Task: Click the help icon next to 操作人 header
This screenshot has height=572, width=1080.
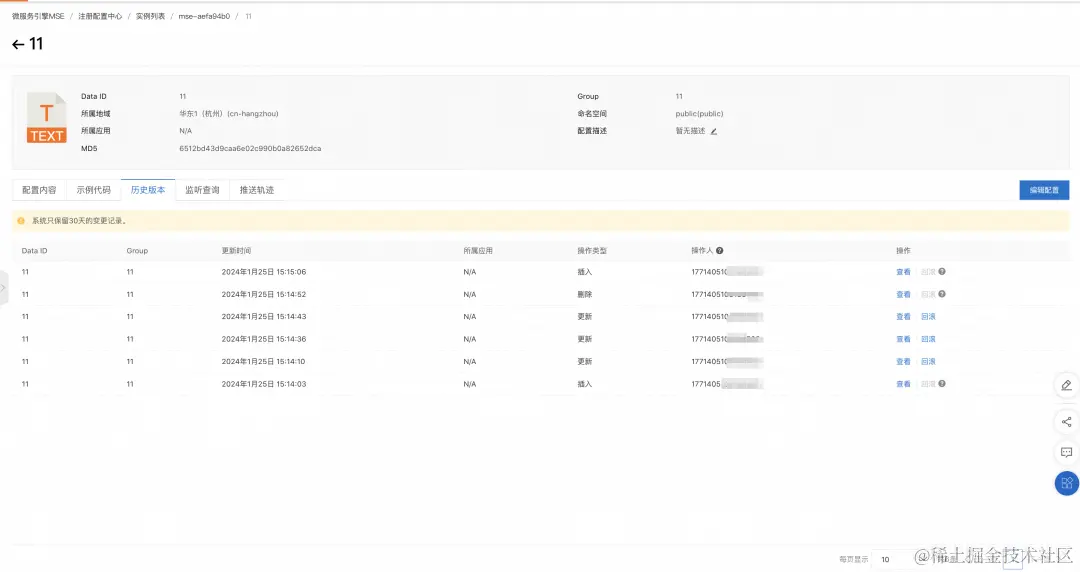Action: [719, 251]
